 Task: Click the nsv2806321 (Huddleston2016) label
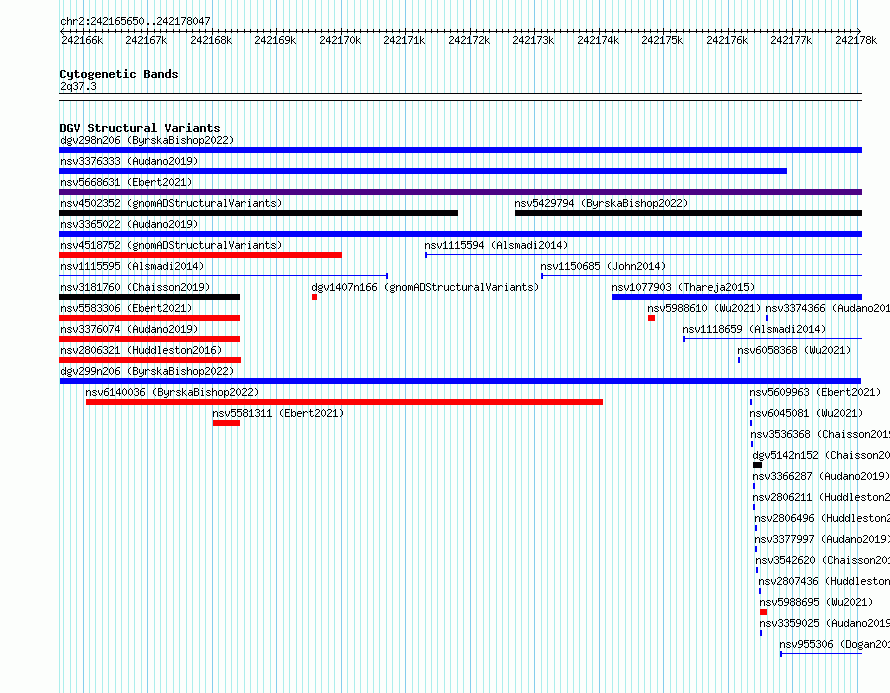click(141, 350)
